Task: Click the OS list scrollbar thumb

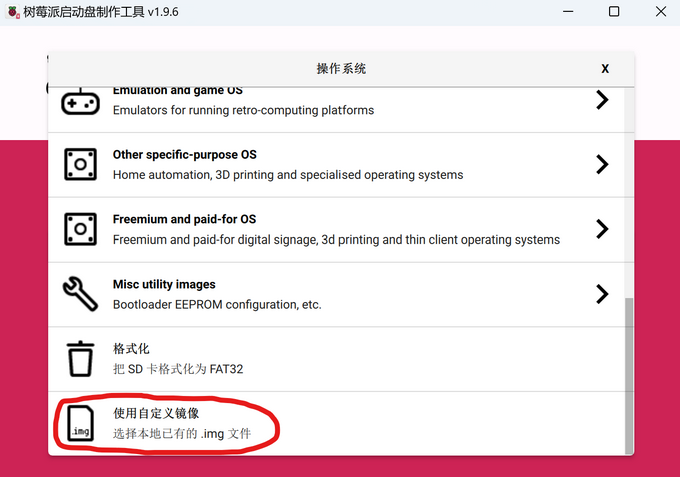Action: pos(629,376)
